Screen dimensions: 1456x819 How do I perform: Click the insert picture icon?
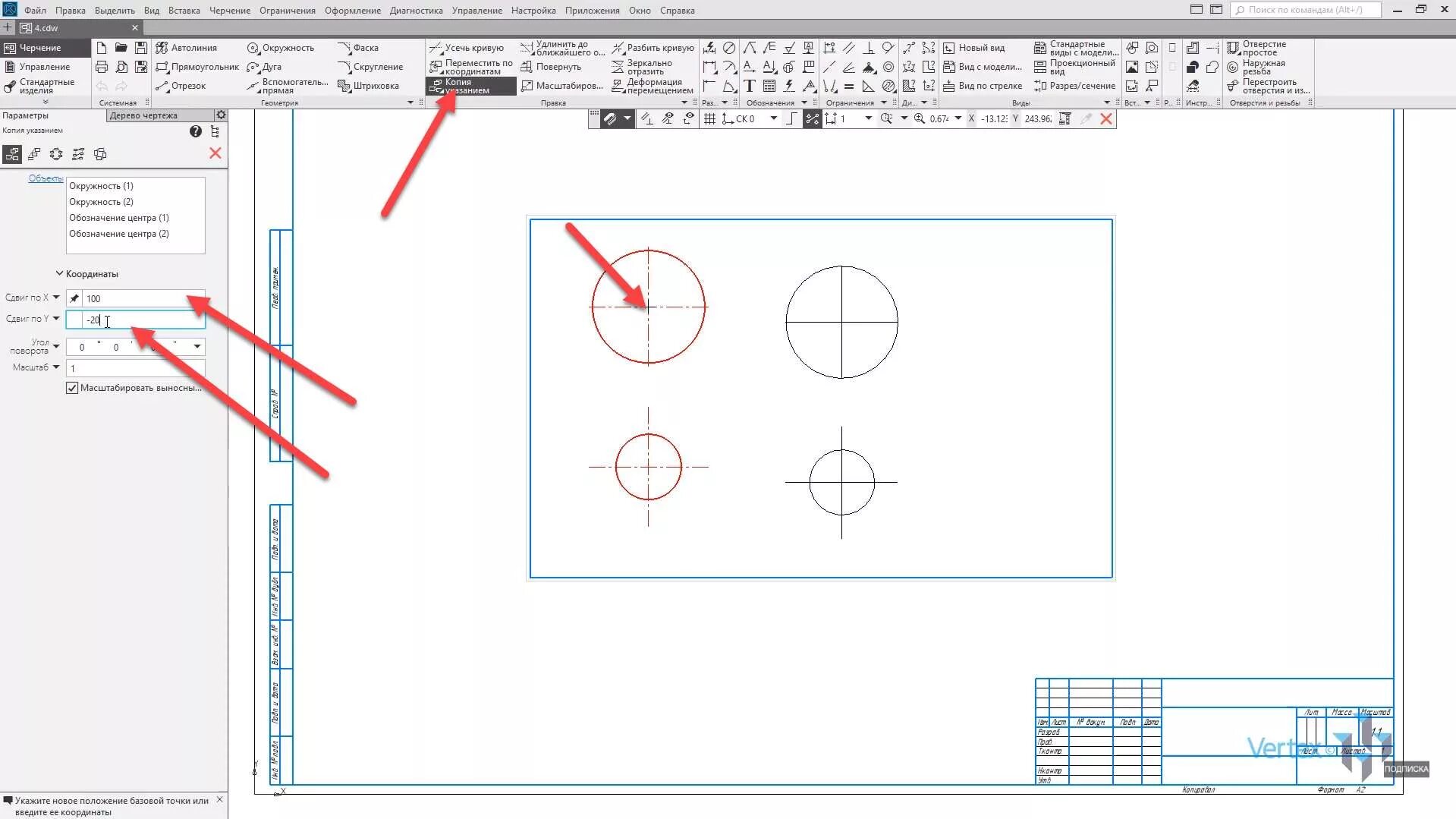point(1132,67)
